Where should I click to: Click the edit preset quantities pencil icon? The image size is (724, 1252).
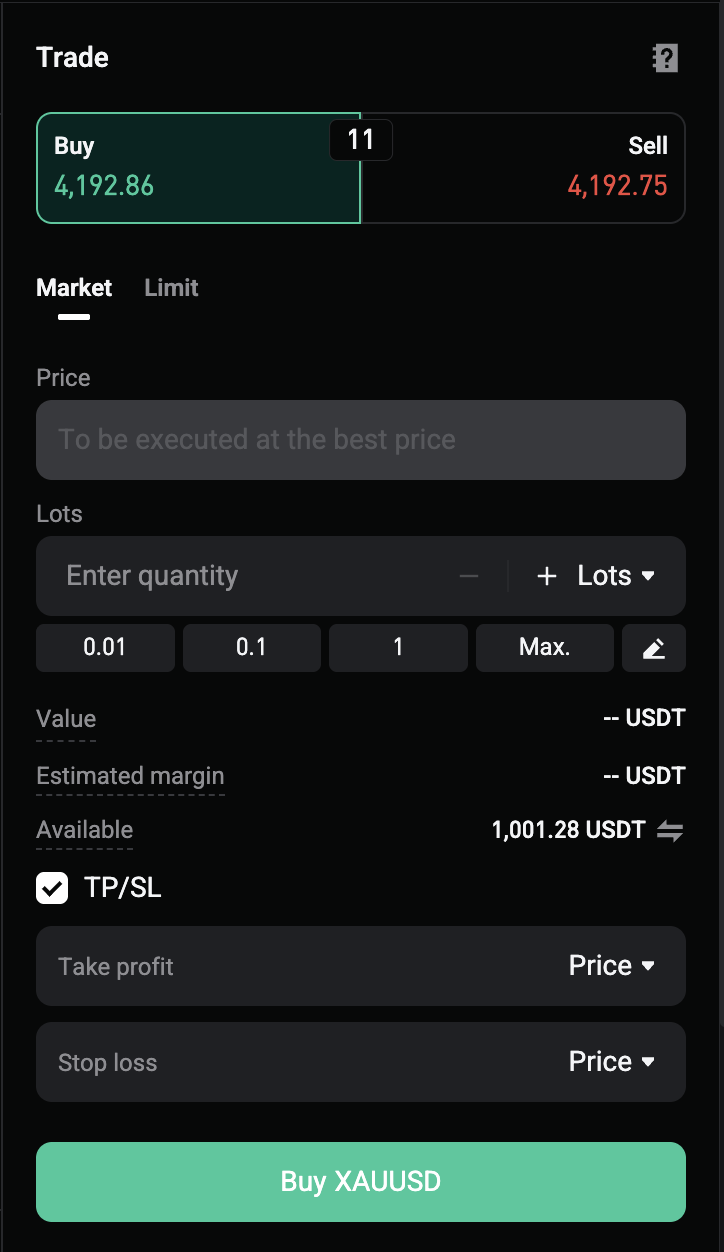654,648
